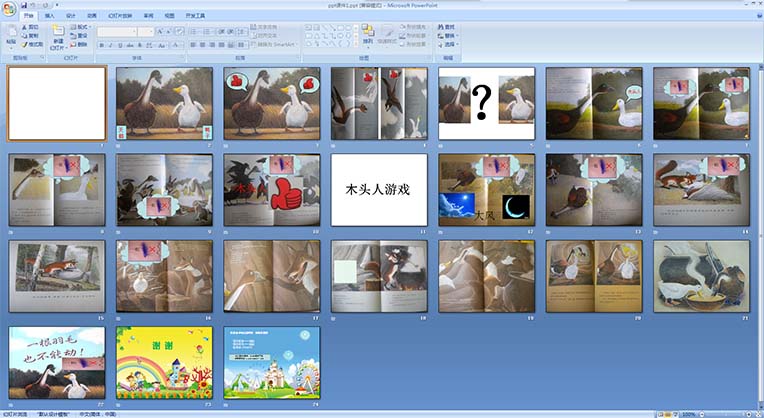Open the Home ribbon tab
Image resolution: width=764 pixels, height=418 pixels.
(29, 16)
